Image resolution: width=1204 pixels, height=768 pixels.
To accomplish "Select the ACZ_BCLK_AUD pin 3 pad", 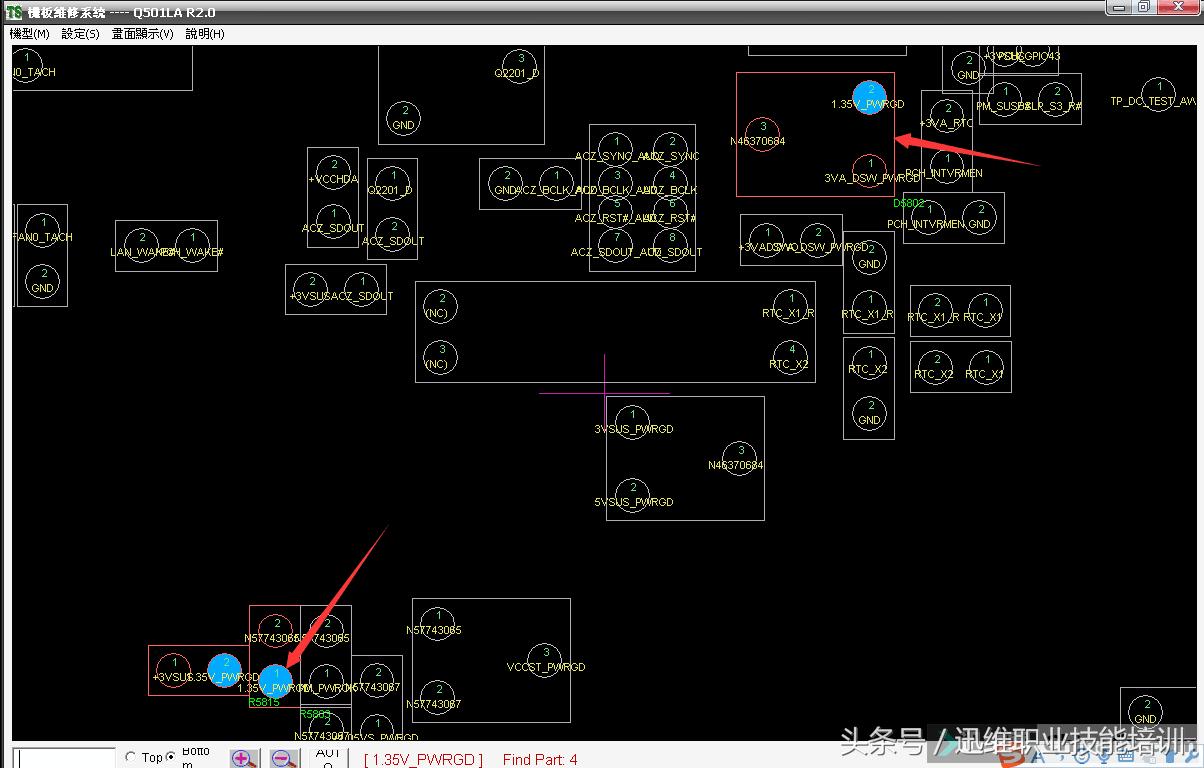I will [616, 182].
